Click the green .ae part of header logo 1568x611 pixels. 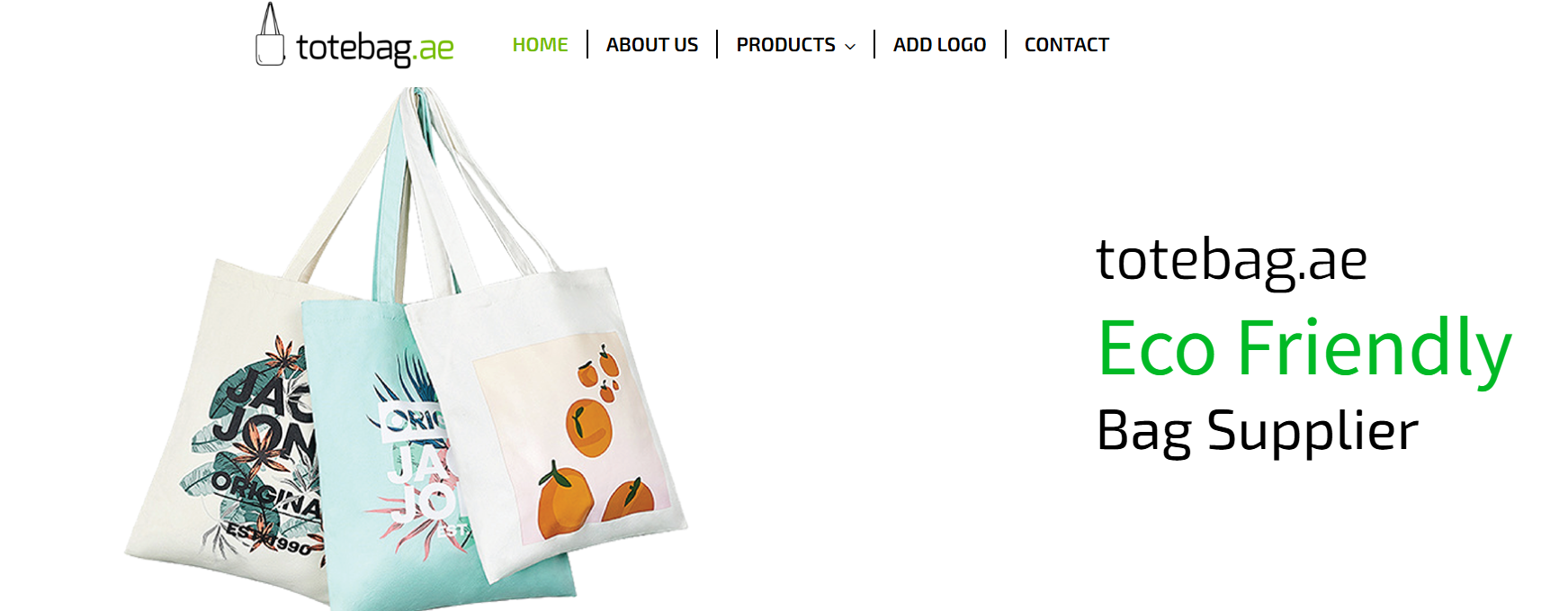pos(435,48)
